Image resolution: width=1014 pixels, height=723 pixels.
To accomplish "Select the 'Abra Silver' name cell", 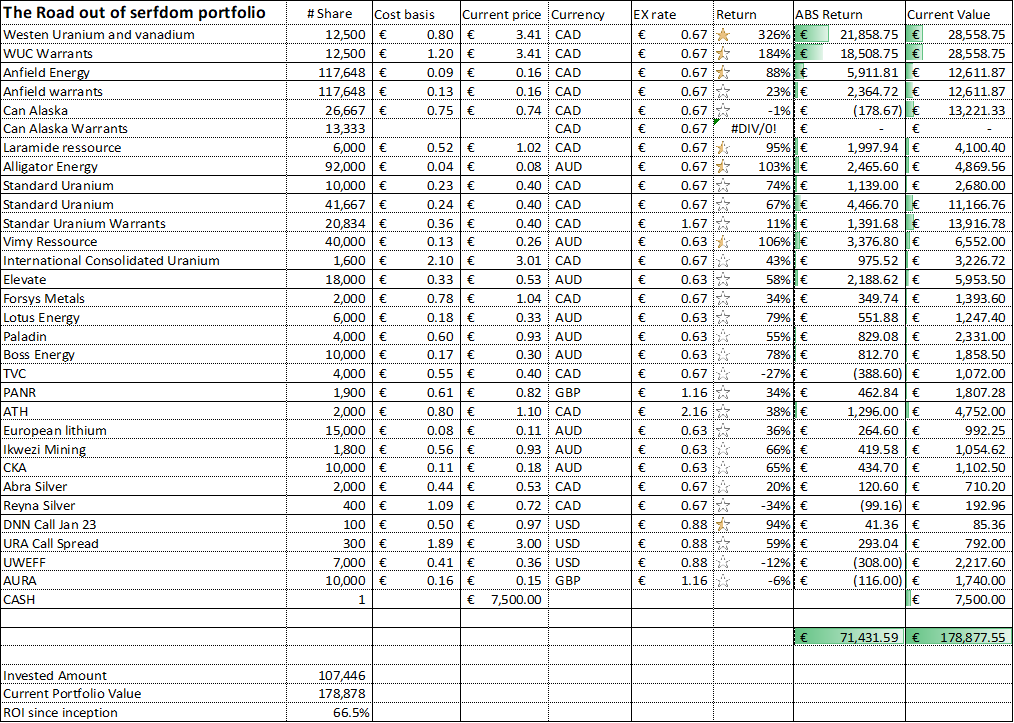I will 143,486.
